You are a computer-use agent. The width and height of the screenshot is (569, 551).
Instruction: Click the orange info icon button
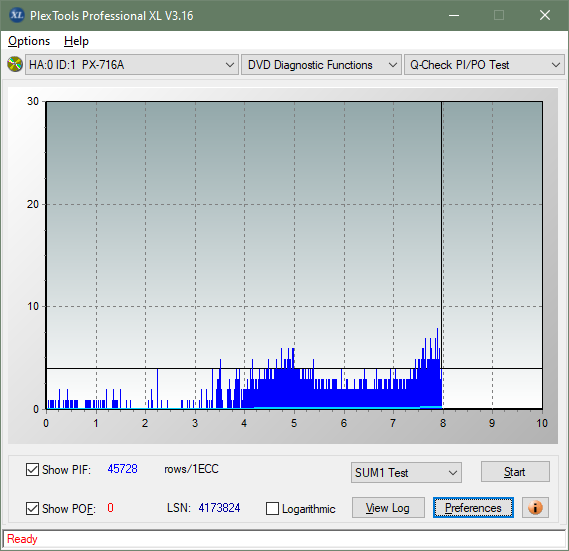[535, 507]
